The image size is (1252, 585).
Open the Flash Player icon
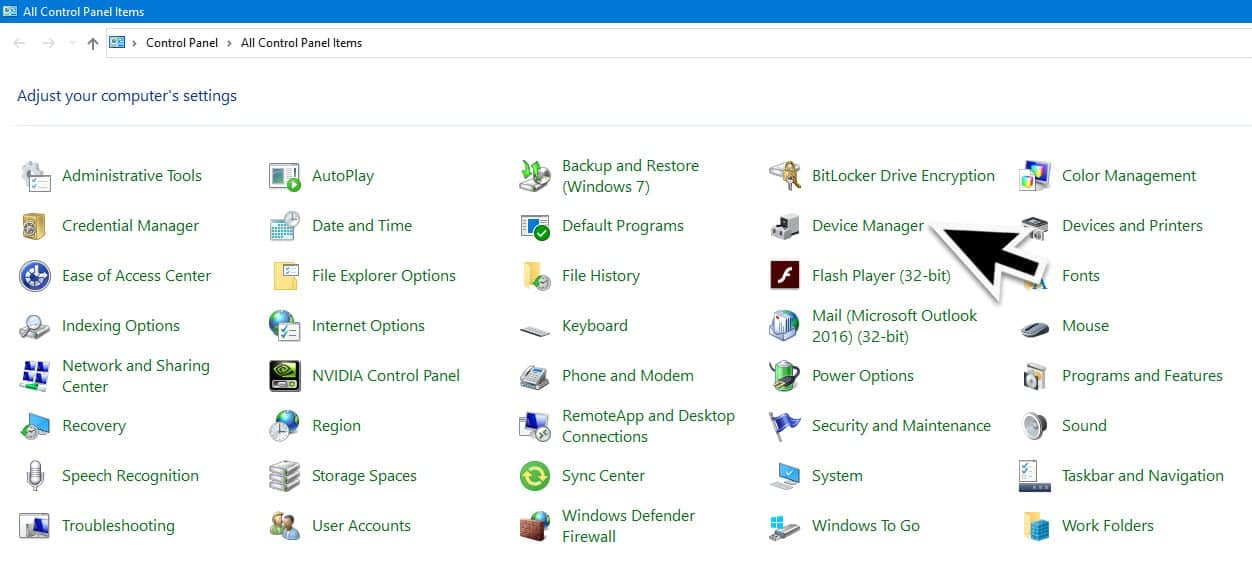[x=785, y=275]
